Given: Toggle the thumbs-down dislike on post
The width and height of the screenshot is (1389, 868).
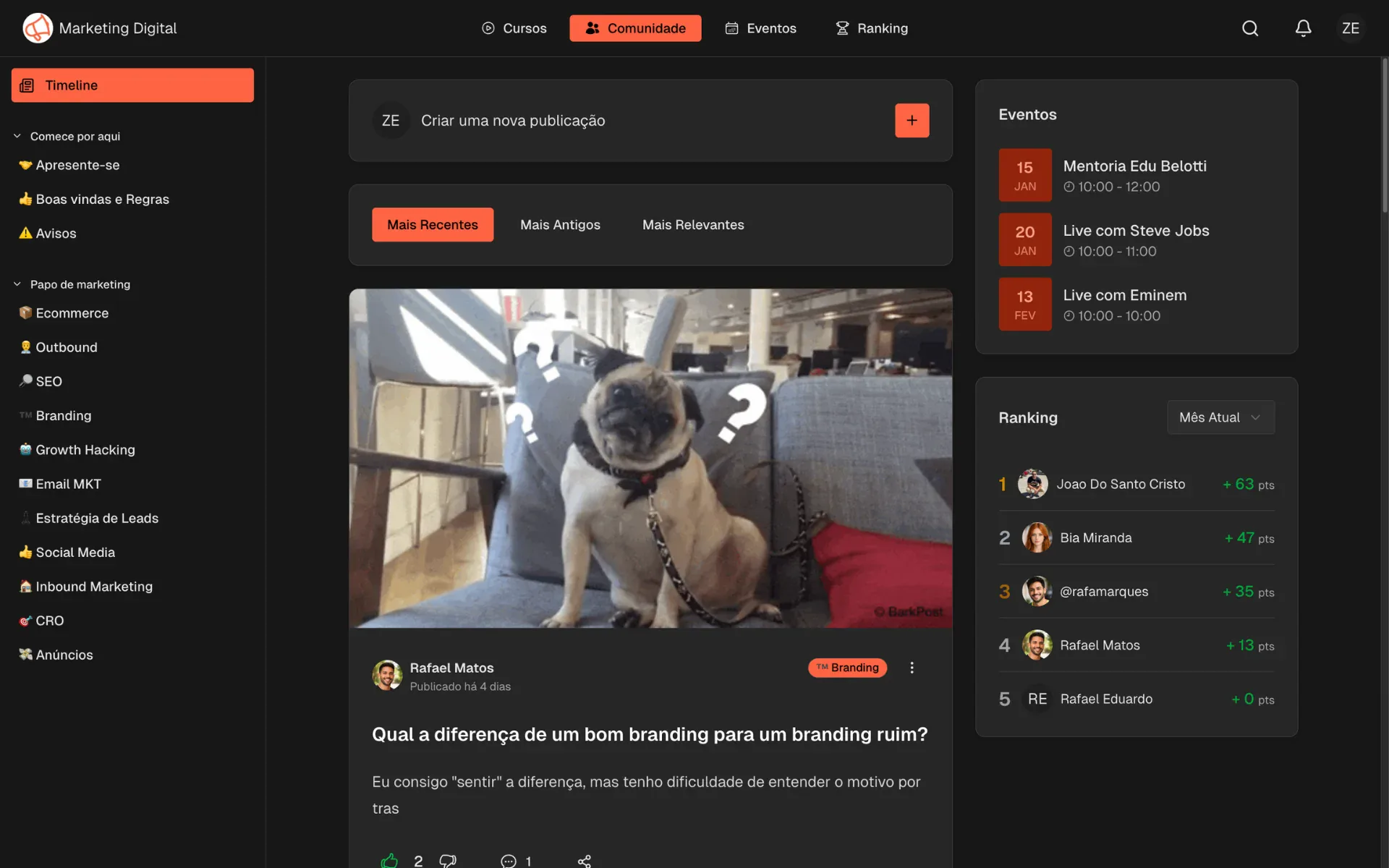Looking at the screenshot, I should [448, 860].
